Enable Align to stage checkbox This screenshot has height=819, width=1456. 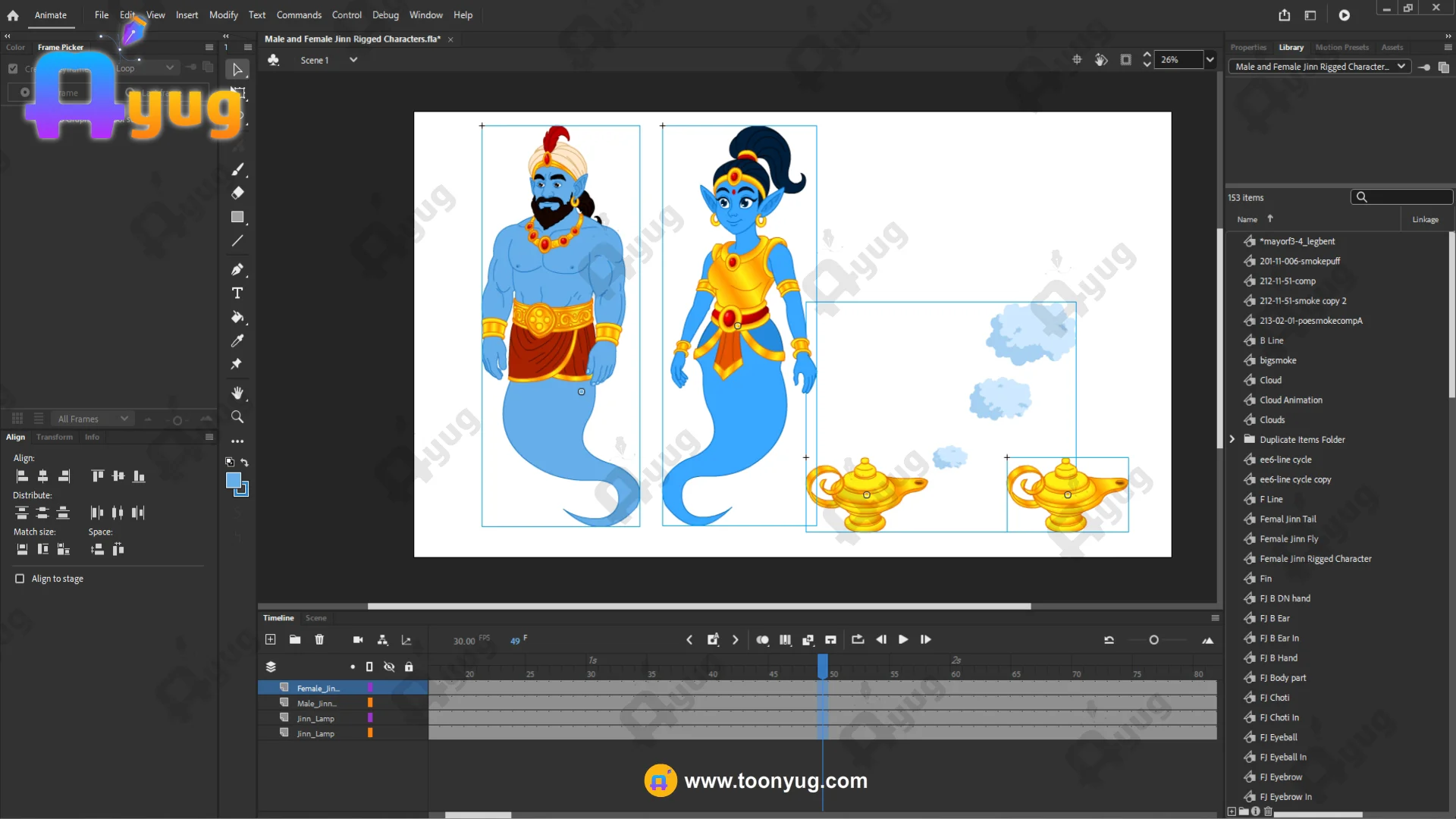click(20, 579)
